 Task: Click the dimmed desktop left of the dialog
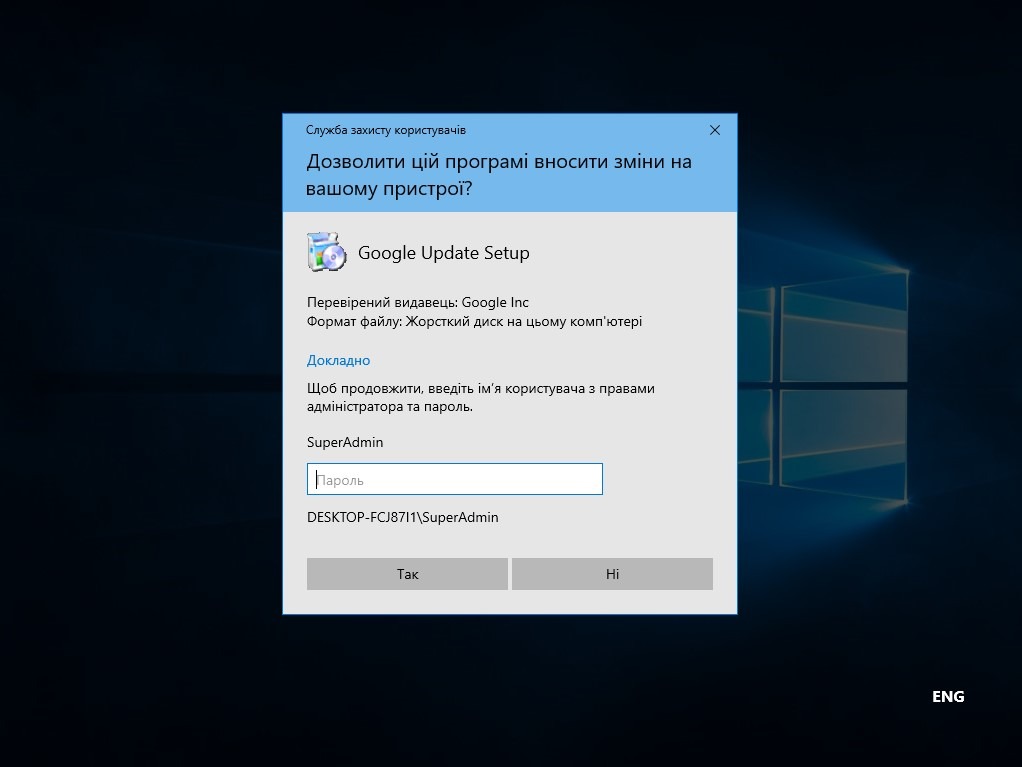point(140,380)
